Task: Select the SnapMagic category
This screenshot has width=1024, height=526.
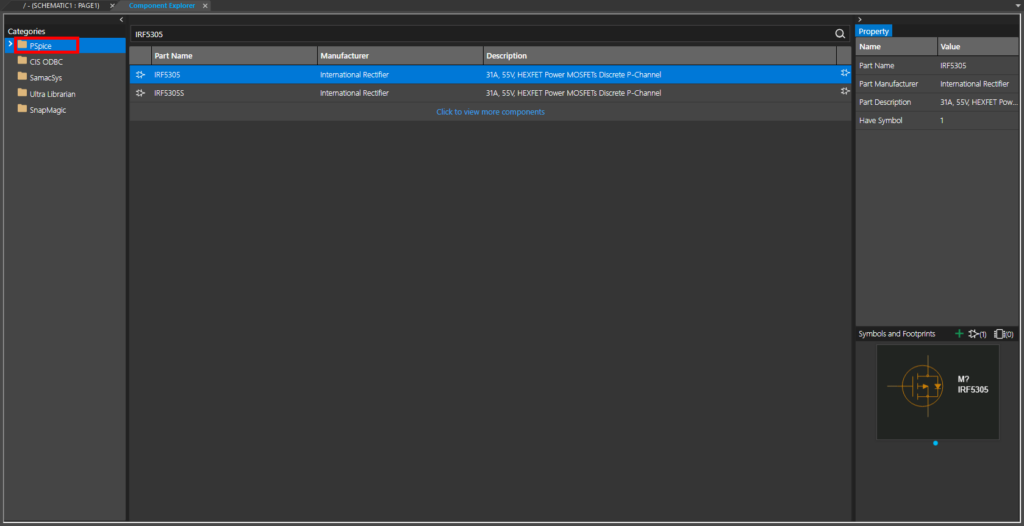Action: (48, 110)
